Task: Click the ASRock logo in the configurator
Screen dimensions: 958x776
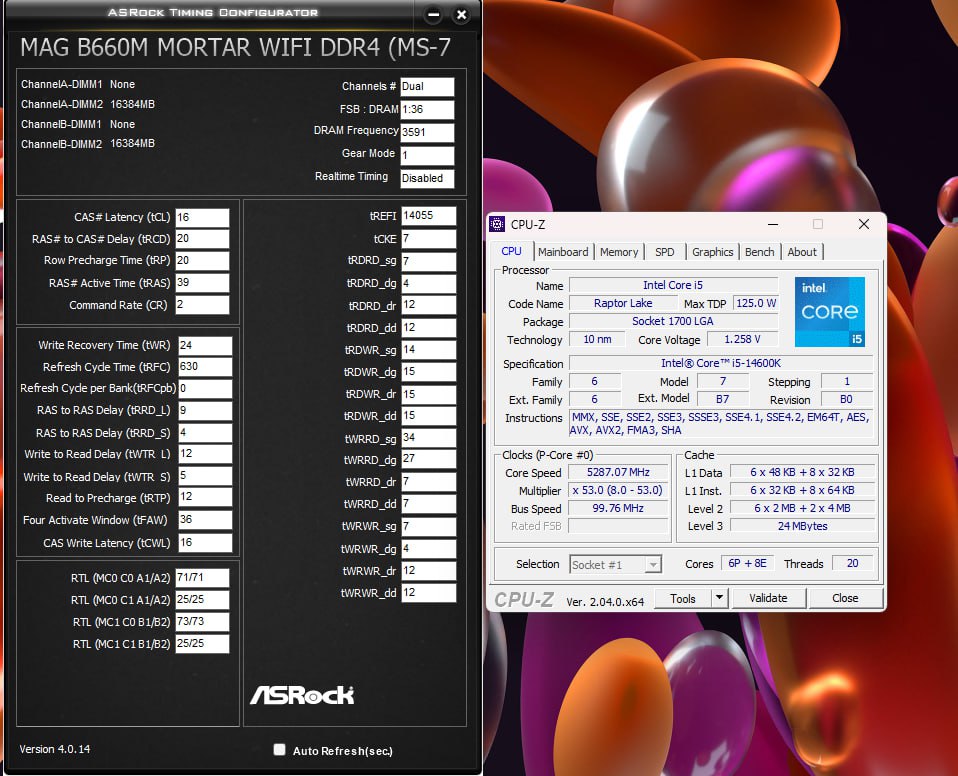Action: point(302,695)
